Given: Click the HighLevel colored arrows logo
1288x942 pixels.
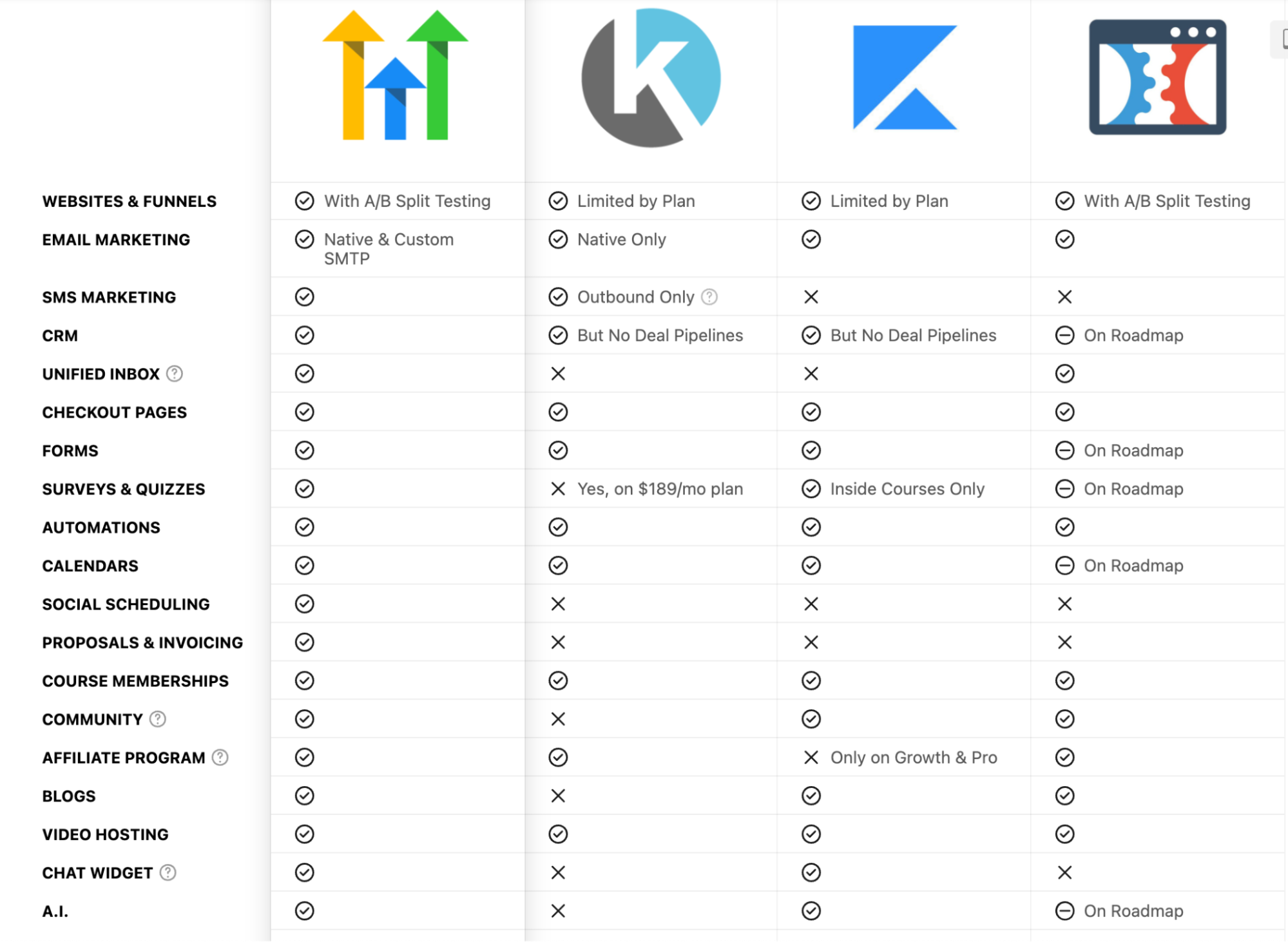Looking at the screenshot, I should pyautogui.click(x=395, y=75).
